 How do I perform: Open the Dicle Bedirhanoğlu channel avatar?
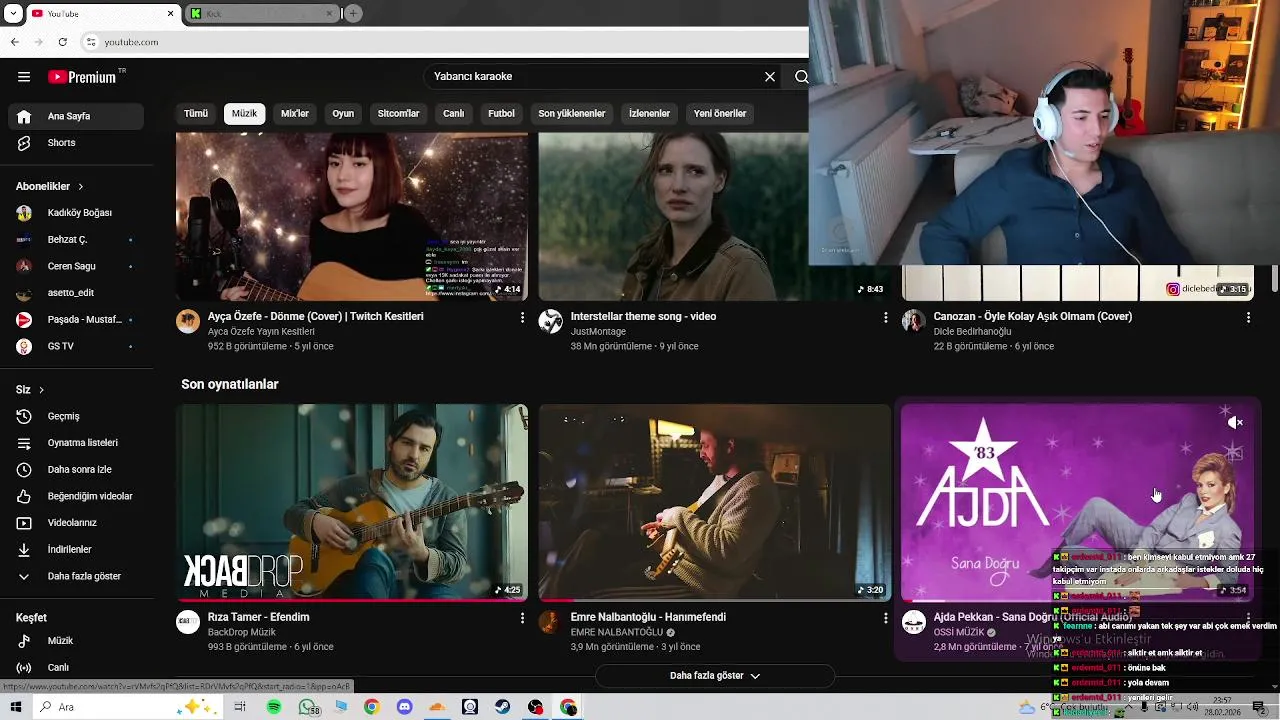point(914,321)
